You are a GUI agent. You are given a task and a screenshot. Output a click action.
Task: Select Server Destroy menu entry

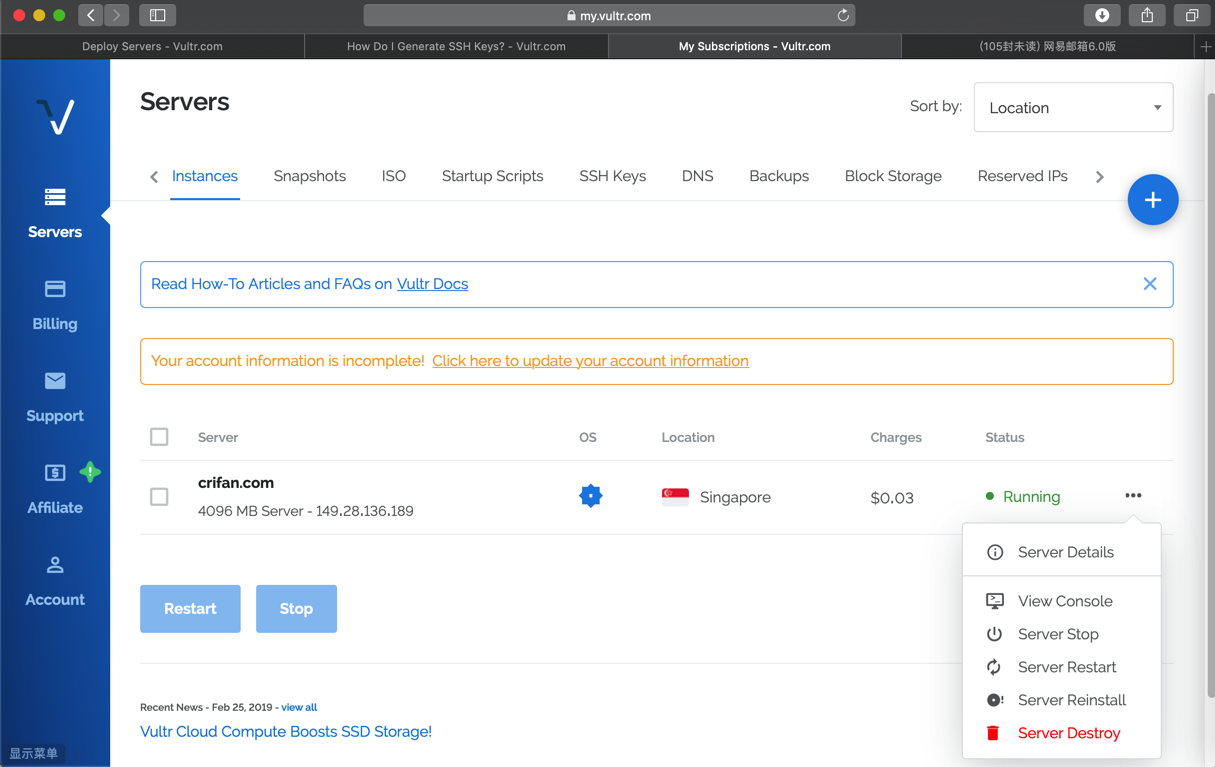coord(1062,733)
